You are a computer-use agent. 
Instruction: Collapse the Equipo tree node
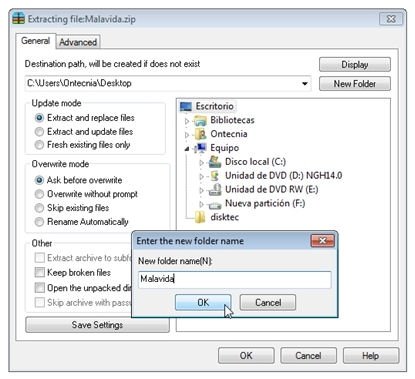(187, 149)
